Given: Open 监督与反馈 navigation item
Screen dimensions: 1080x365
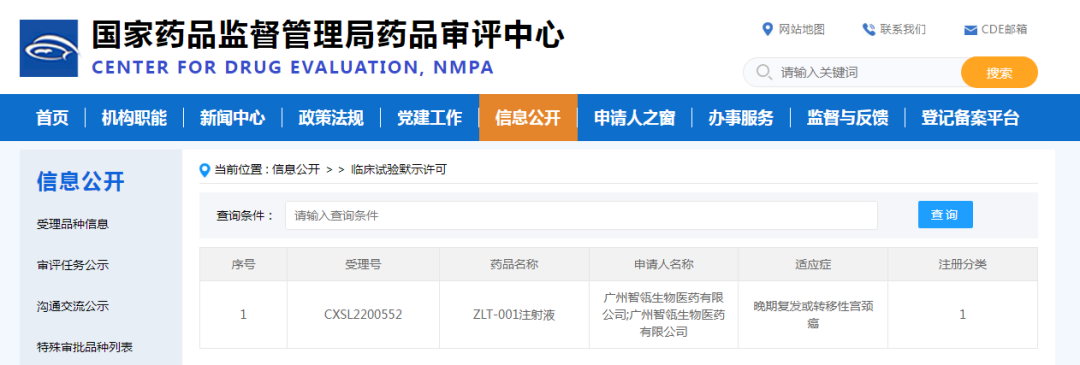Looking at the screenshot, I should 848,118.
